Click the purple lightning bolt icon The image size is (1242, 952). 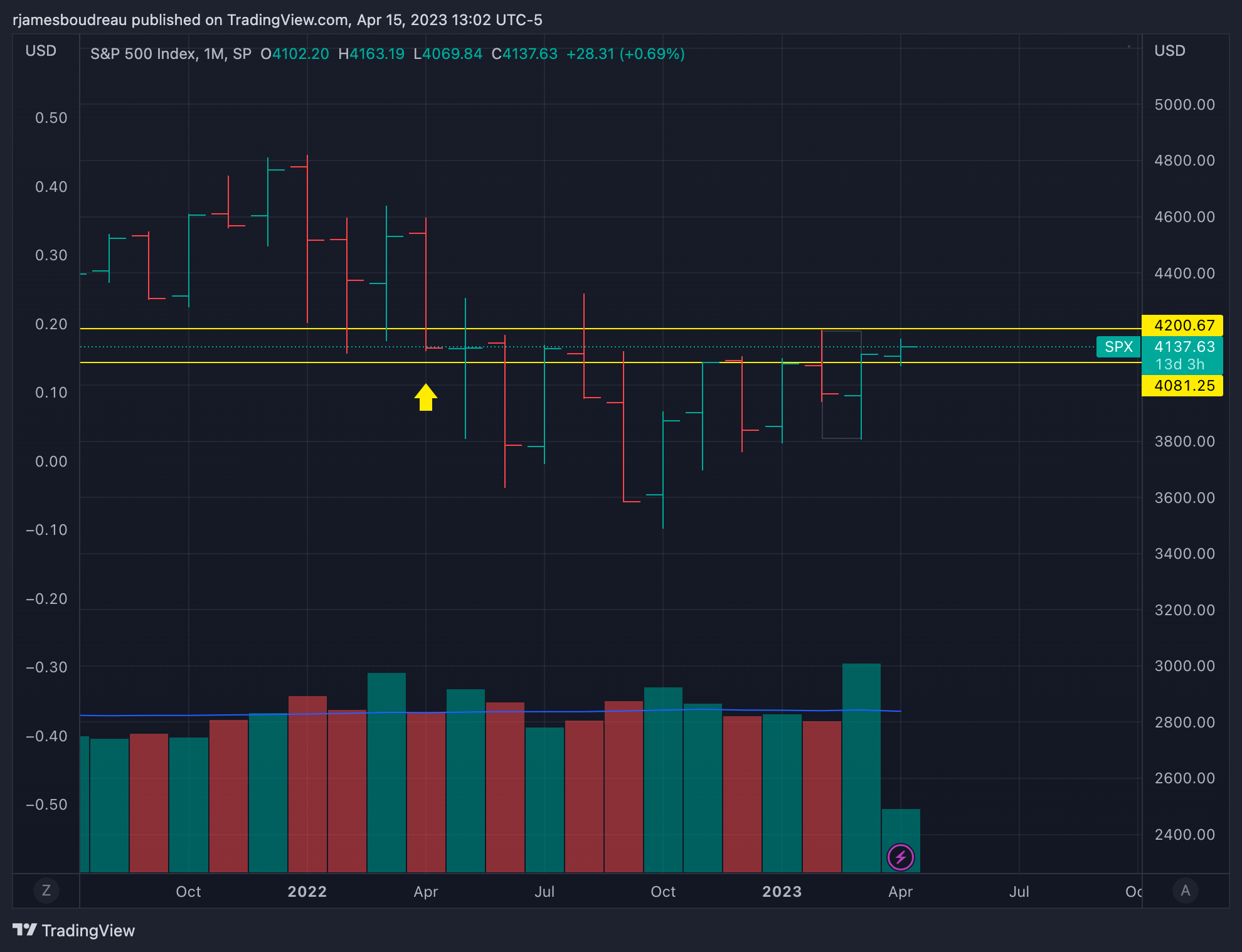tap(901, 857)
